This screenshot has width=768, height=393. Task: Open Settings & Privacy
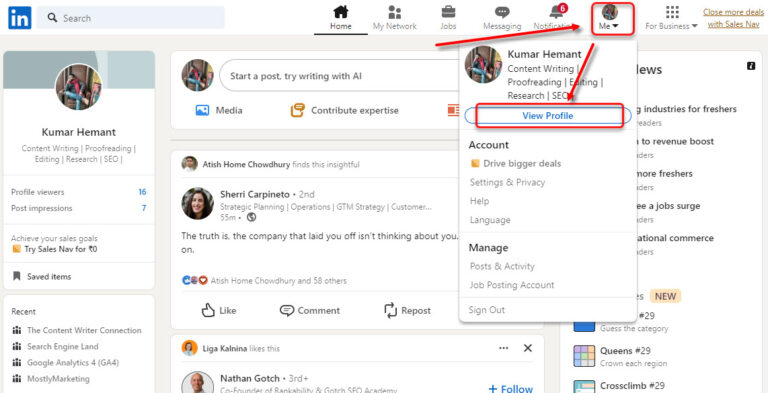(507, 182)
